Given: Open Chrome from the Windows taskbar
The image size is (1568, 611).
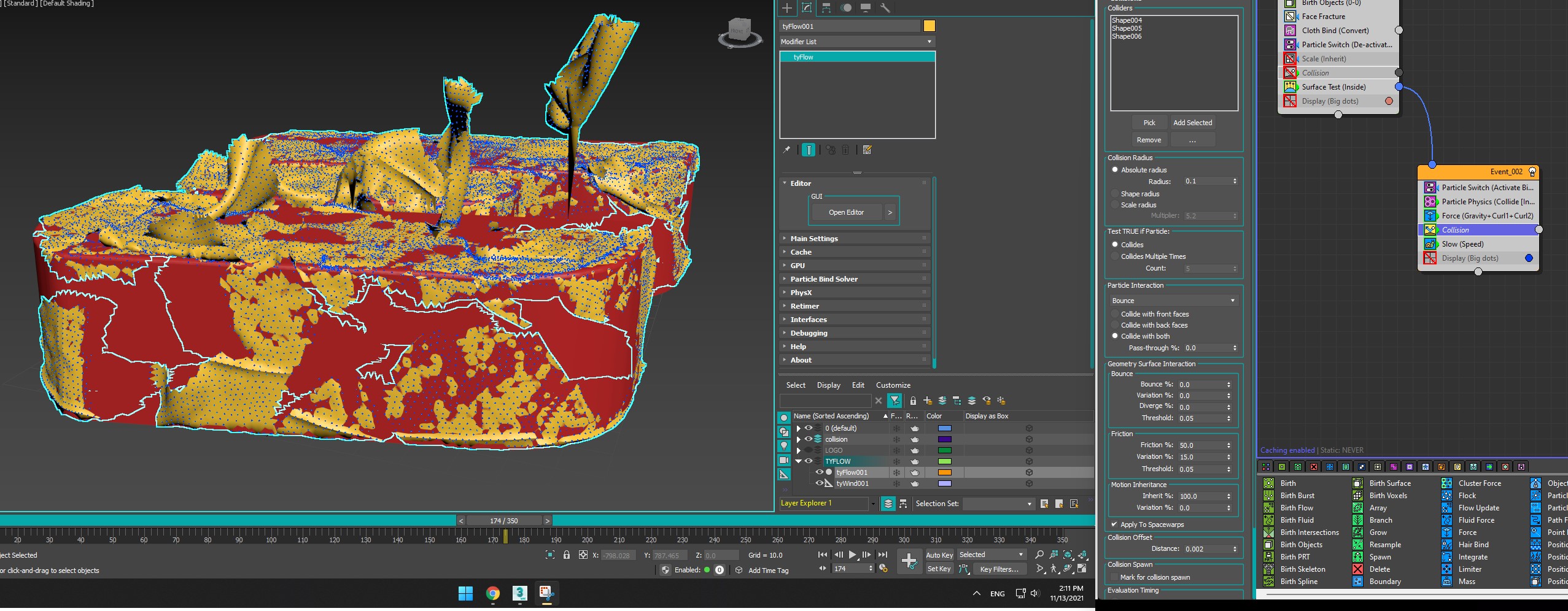Looking at the screenshot, I should (492, 593).
